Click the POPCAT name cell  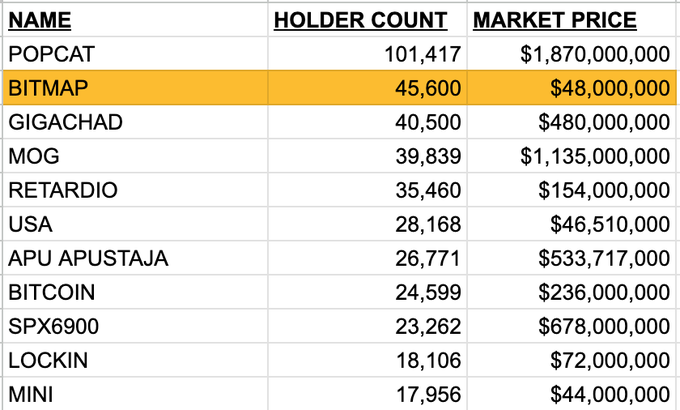click(48, 54)
